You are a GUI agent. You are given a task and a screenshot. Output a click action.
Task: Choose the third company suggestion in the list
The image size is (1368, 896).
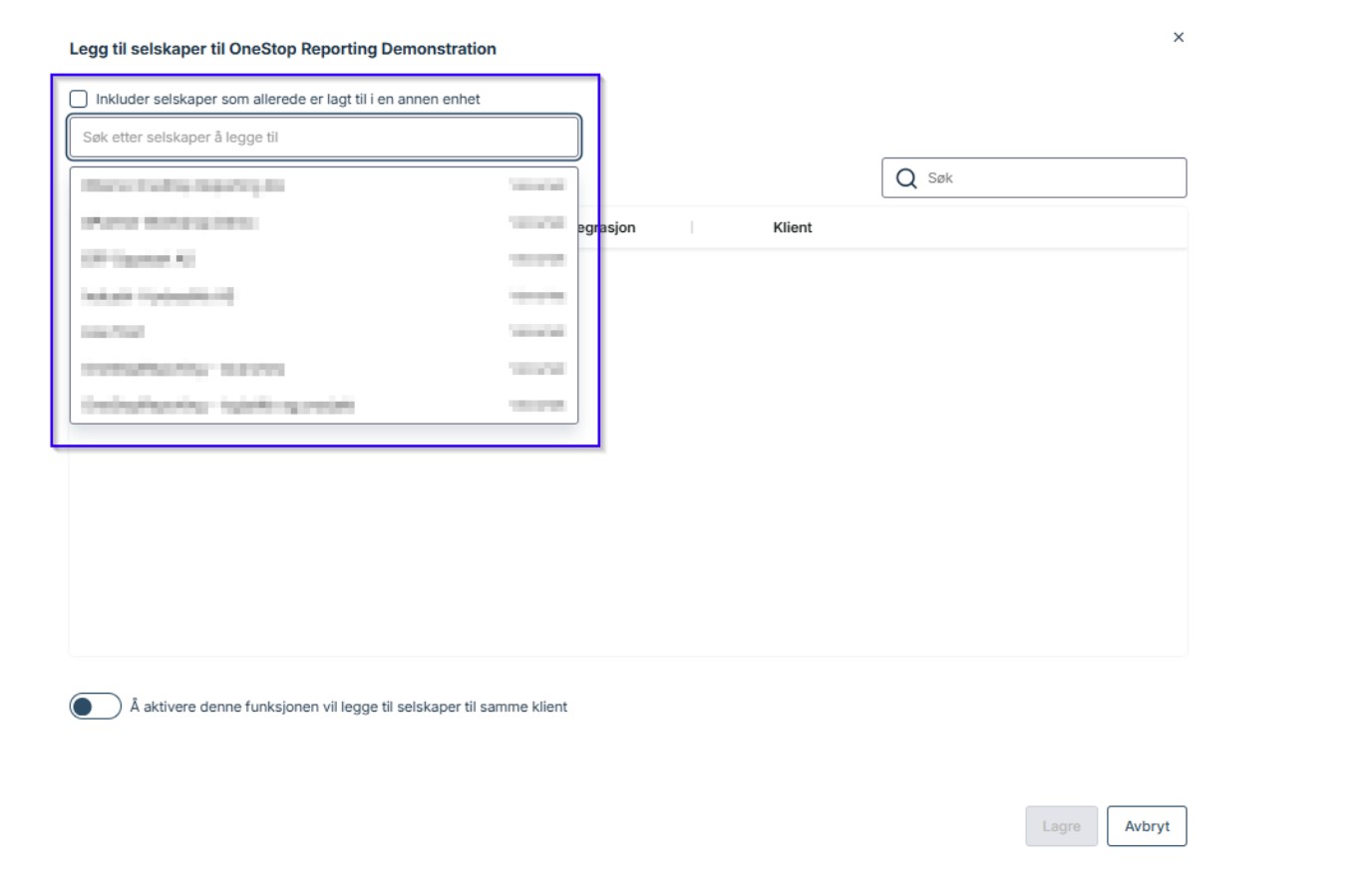point(323,260)
